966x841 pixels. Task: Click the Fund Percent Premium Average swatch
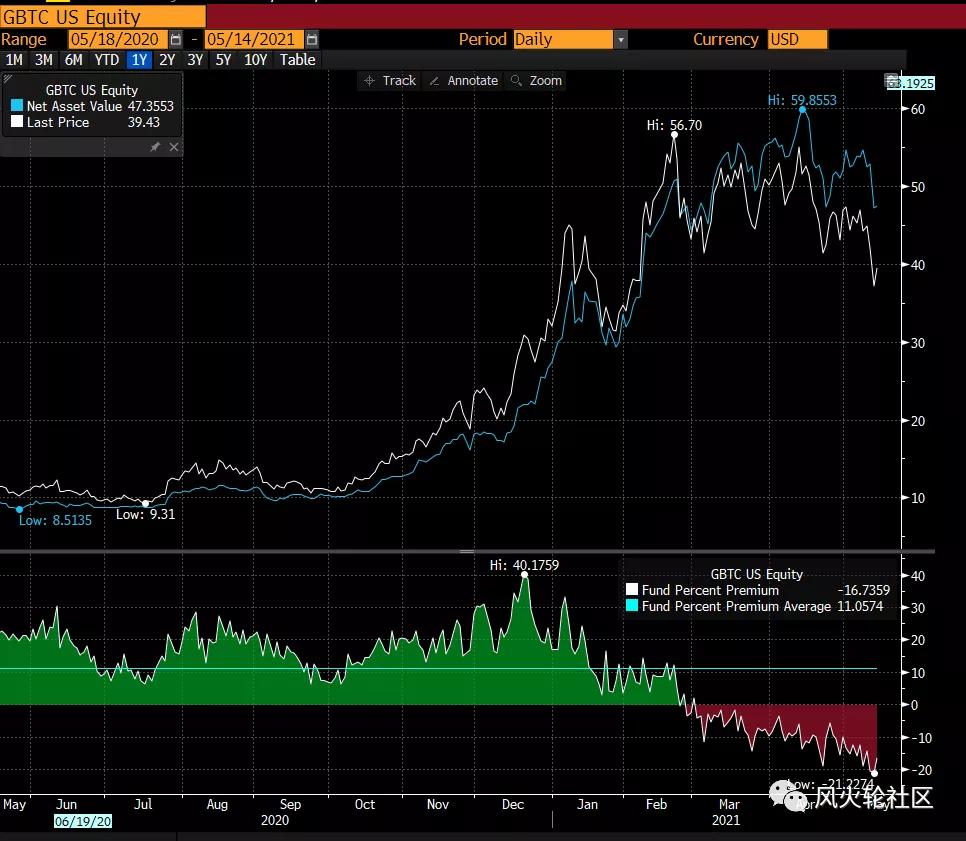pos(631,606)
